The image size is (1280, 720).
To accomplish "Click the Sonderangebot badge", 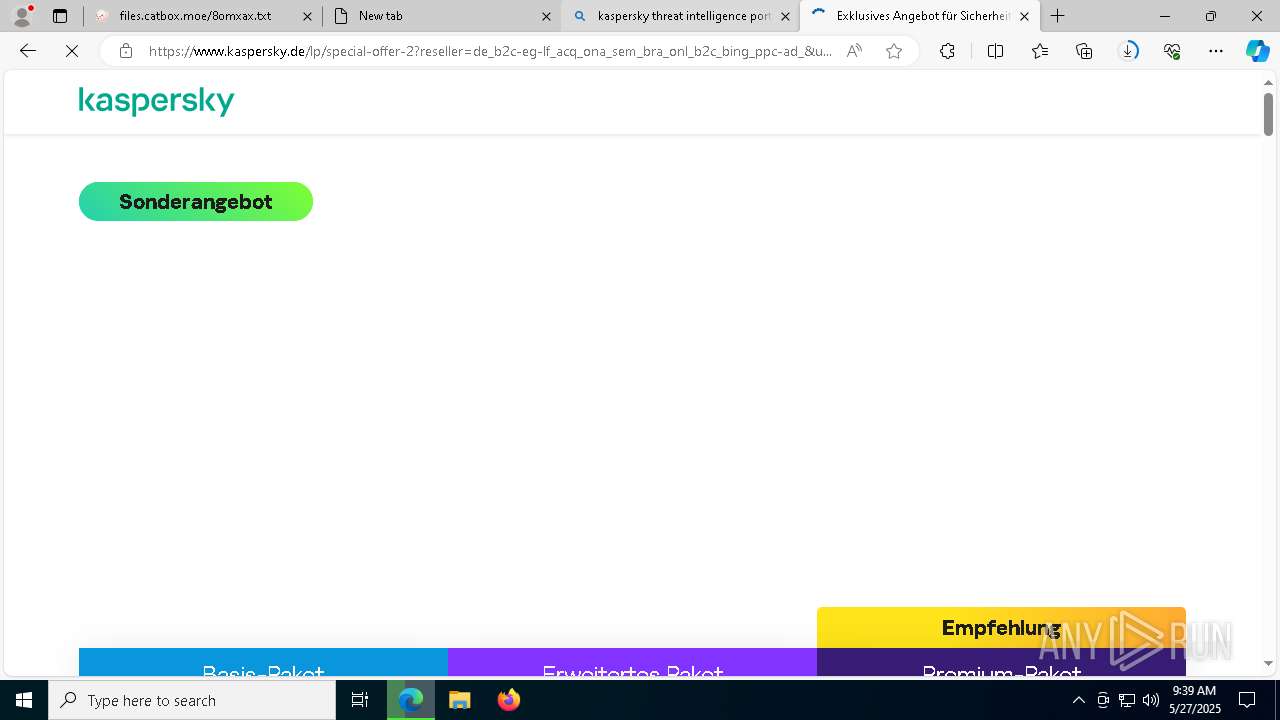I will pyautogui.click(x=196, y=202).
